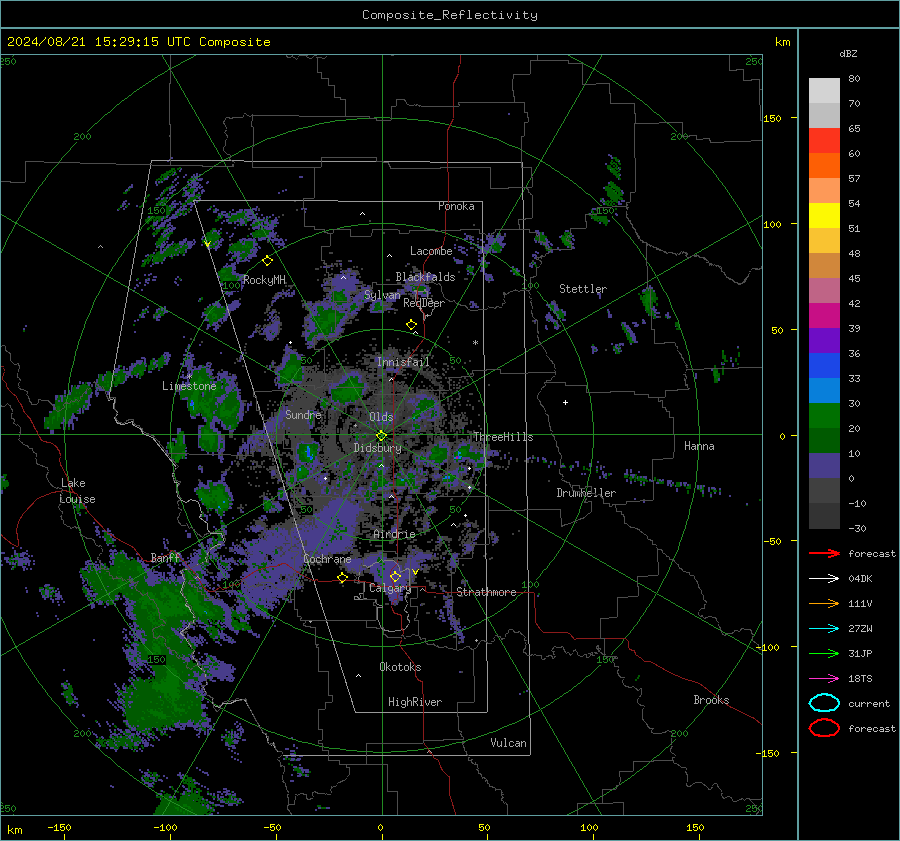Select the Drumheller label on the map
900x841 pixels.
(x=586, y=493)
